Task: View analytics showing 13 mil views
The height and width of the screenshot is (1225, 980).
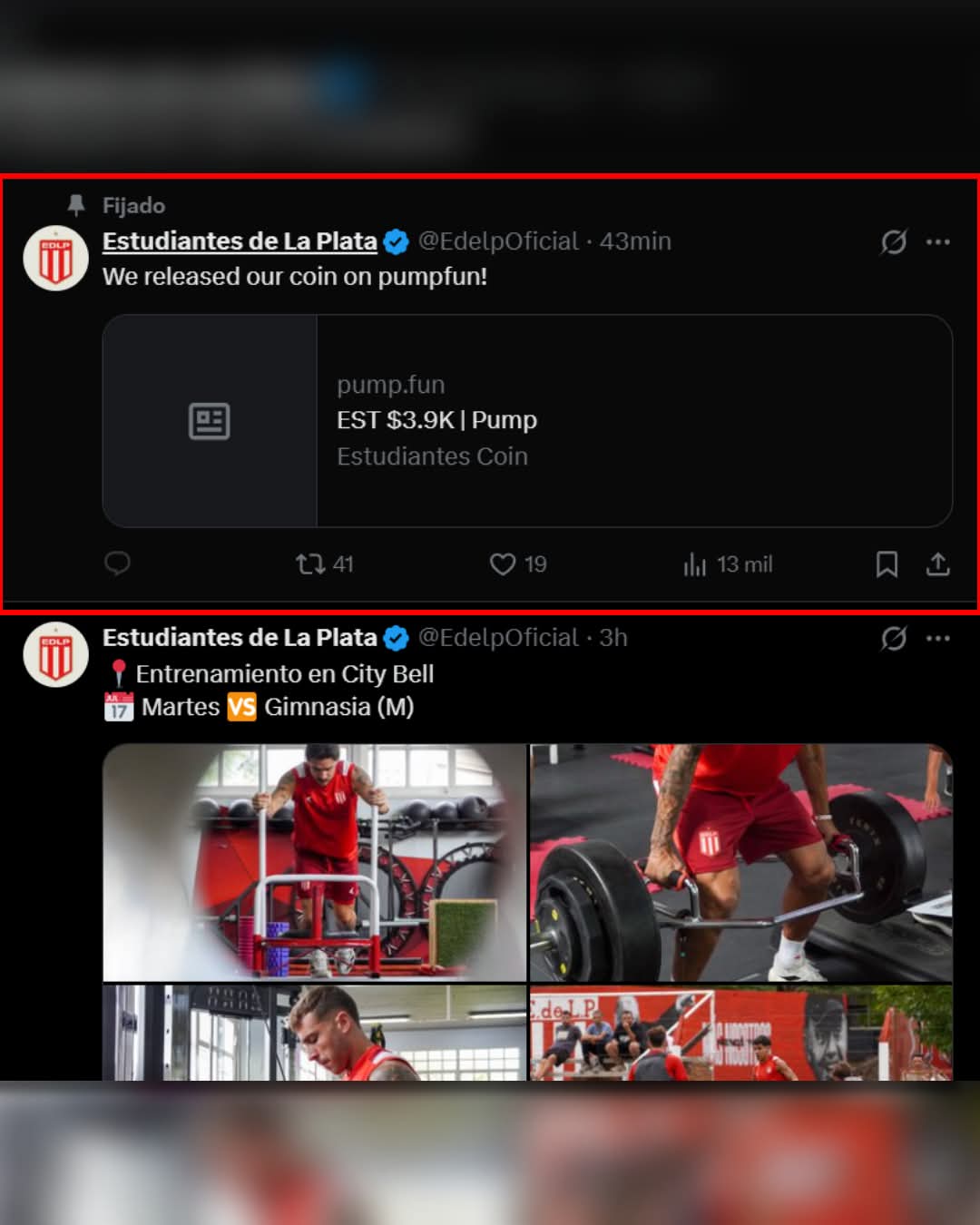Action: 728,564
